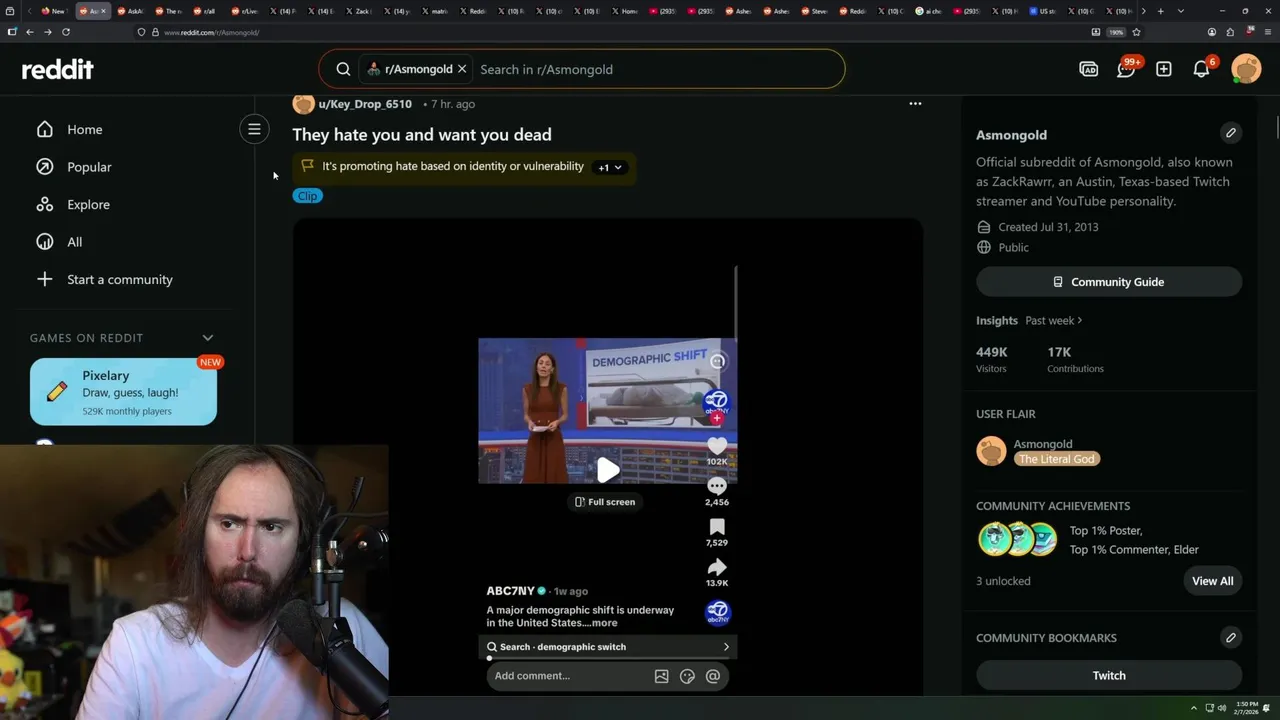This screenshot has height=720, width=1280.
Task: Open the browser zoom level indicator
Action: click(x=1115, y=32)
